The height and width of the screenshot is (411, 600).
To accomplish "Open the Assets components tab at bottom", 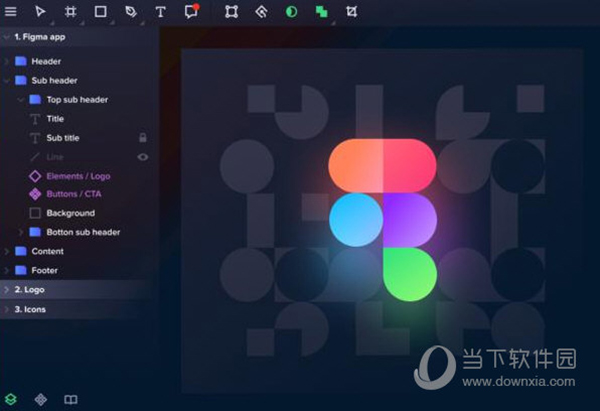I will click(41, 399).
